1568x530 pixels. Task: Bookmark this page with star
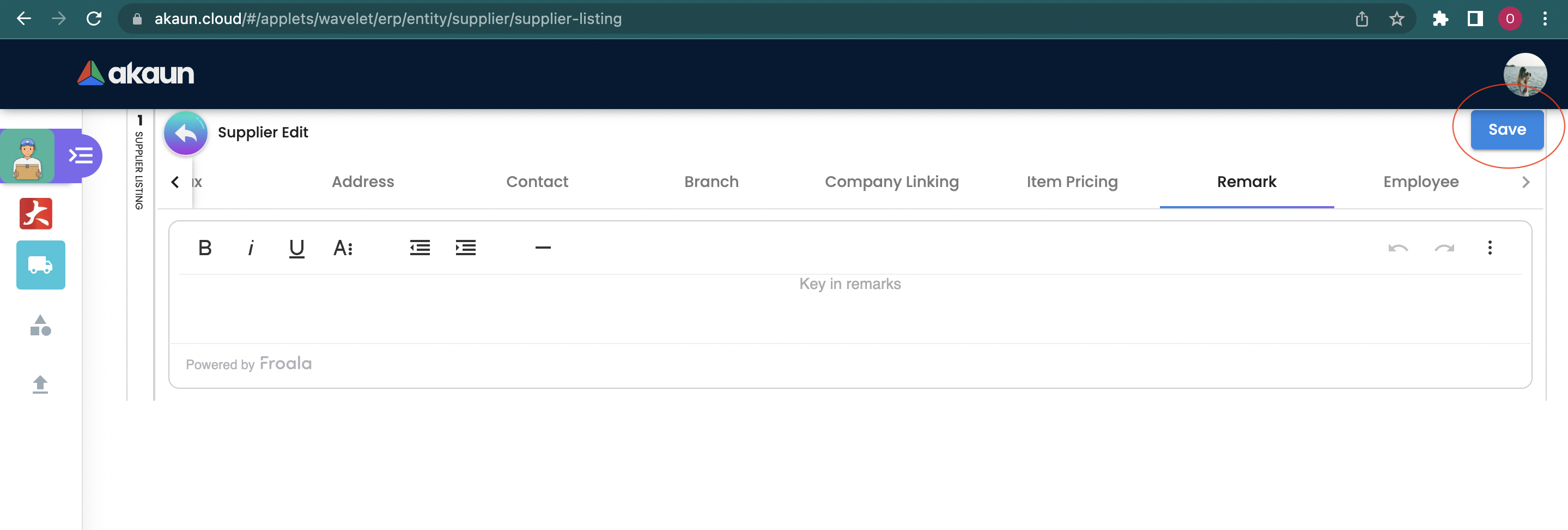pos(1396,19)
